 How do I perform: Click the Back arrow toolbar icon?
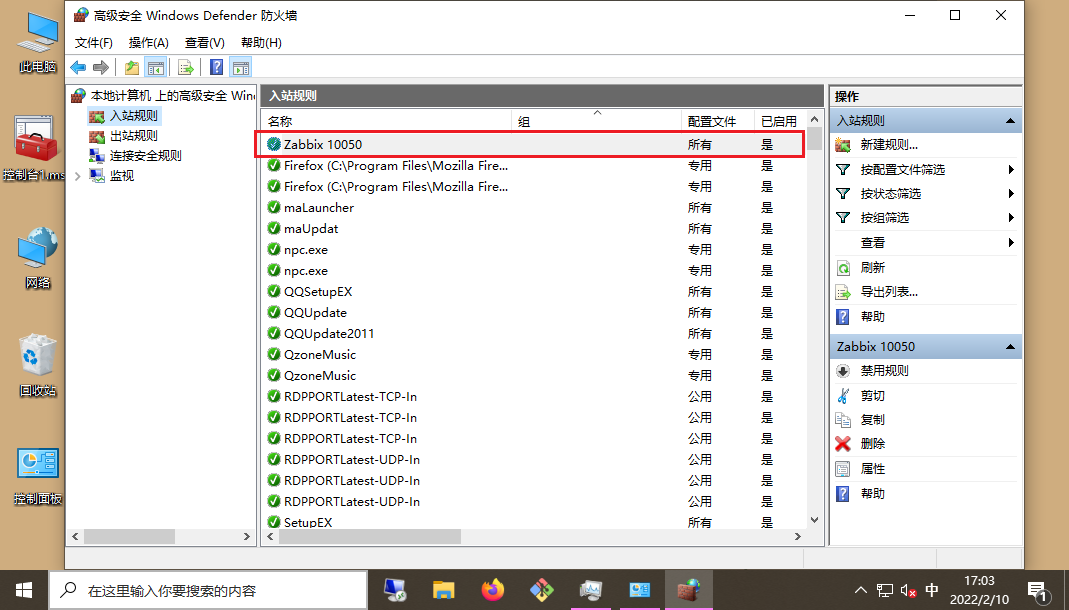[78, 67]
